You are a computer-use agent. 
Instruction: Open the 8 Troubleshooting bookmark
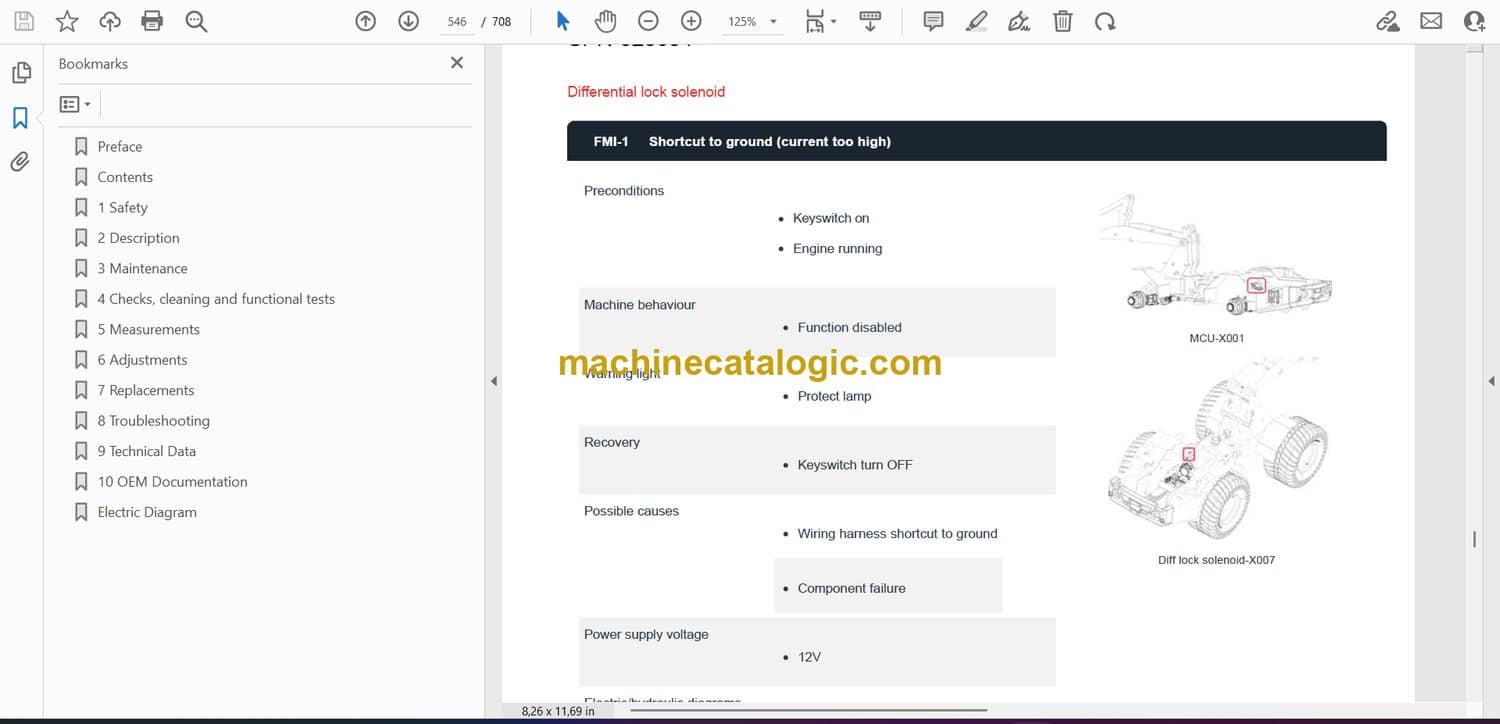pos(153,421)
